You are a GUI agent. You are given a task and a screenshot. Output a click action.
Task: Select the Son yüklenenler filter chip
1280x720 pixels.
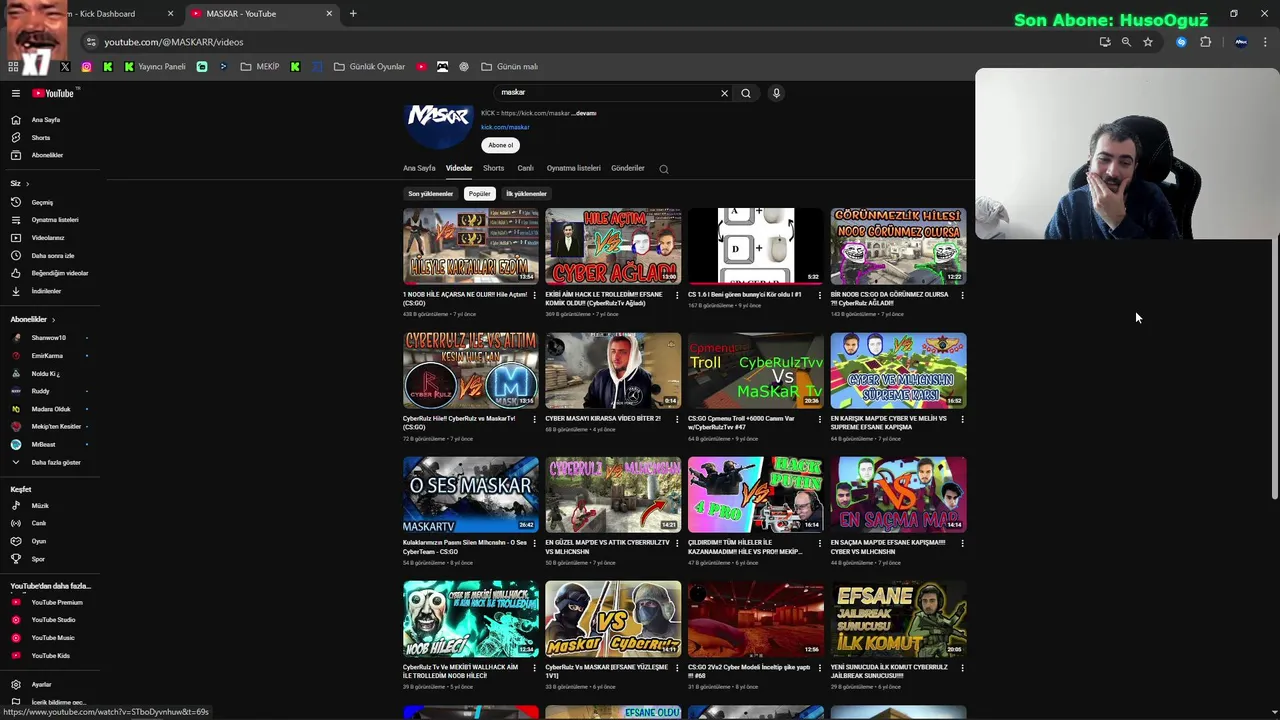(x=430, y=194)
